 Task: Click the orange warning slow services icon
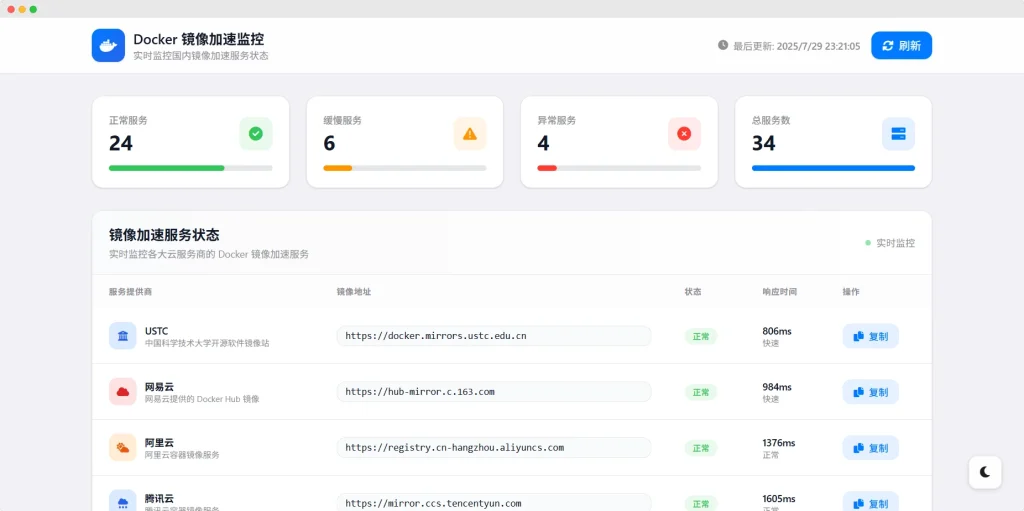tap(470, 134)
